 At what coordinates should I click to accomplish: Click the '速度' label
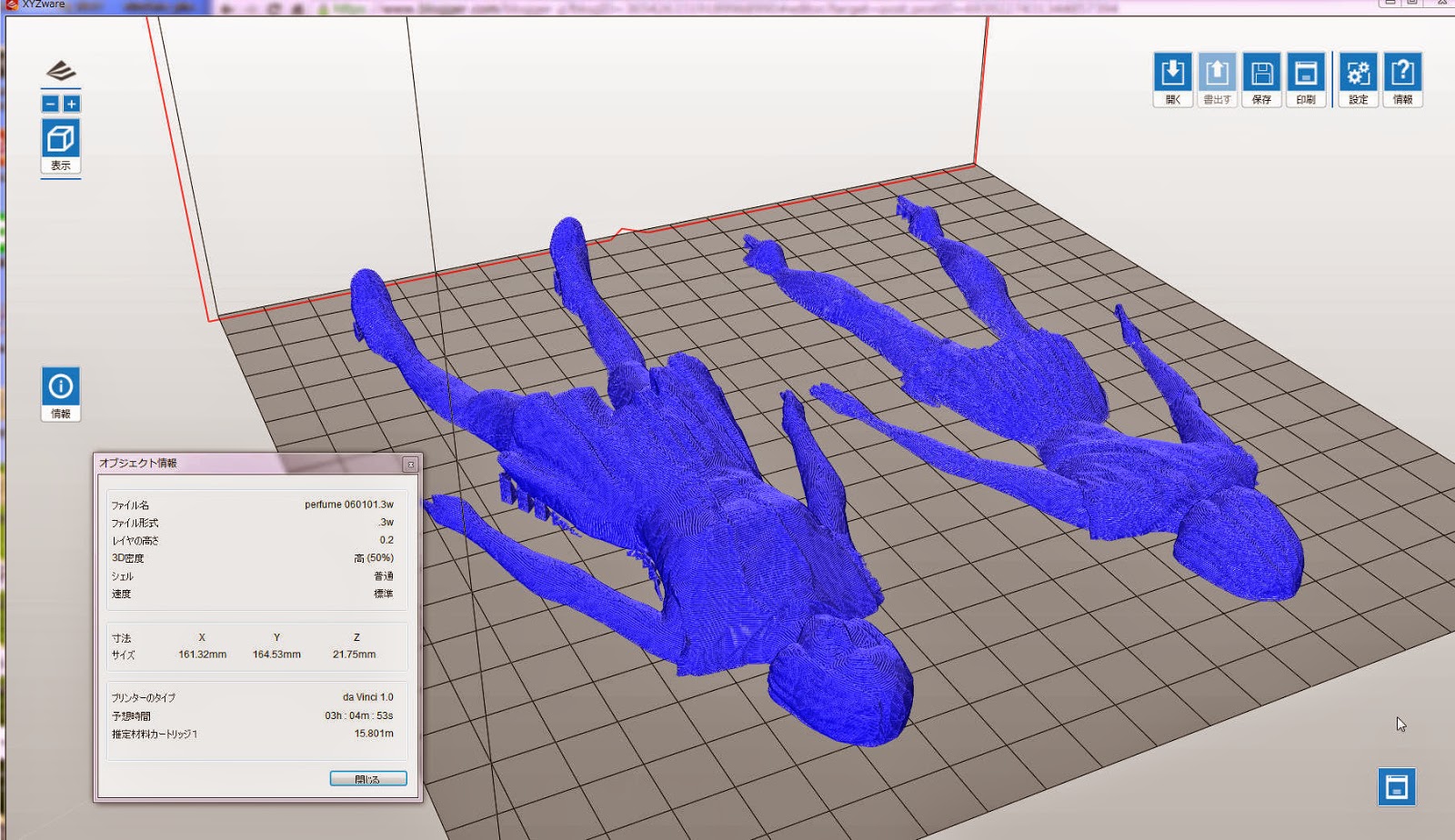pyautogui.click(x=122, y=594)
